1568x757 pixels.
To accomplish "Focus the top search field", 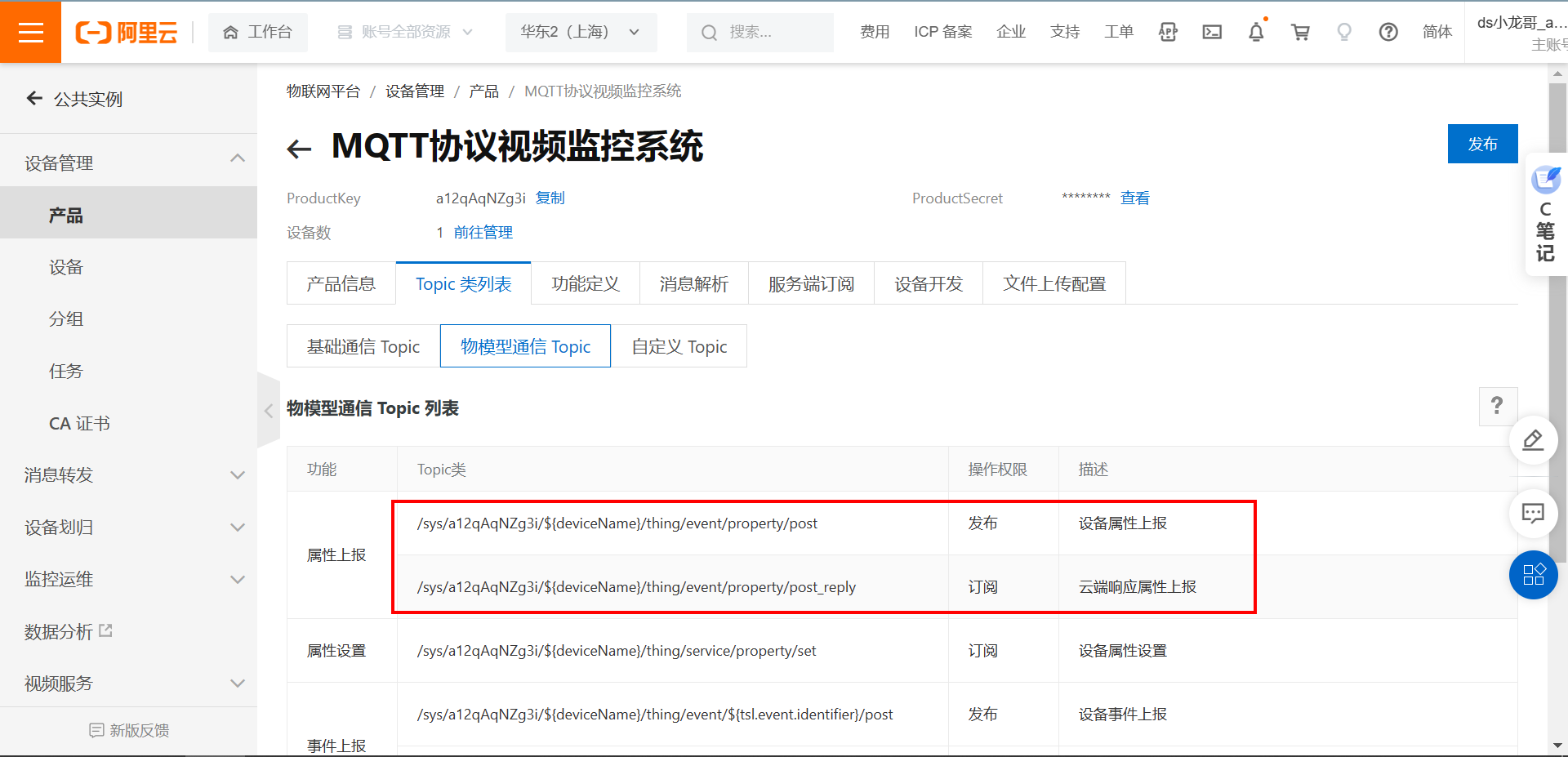I will [x=759, y=32].
